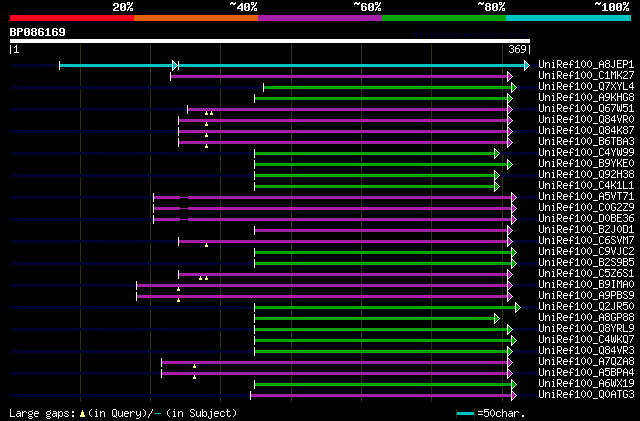Click the yellow query gap icon in legend
The width and height of the screenshot is (640, 421).
[82, 414]
